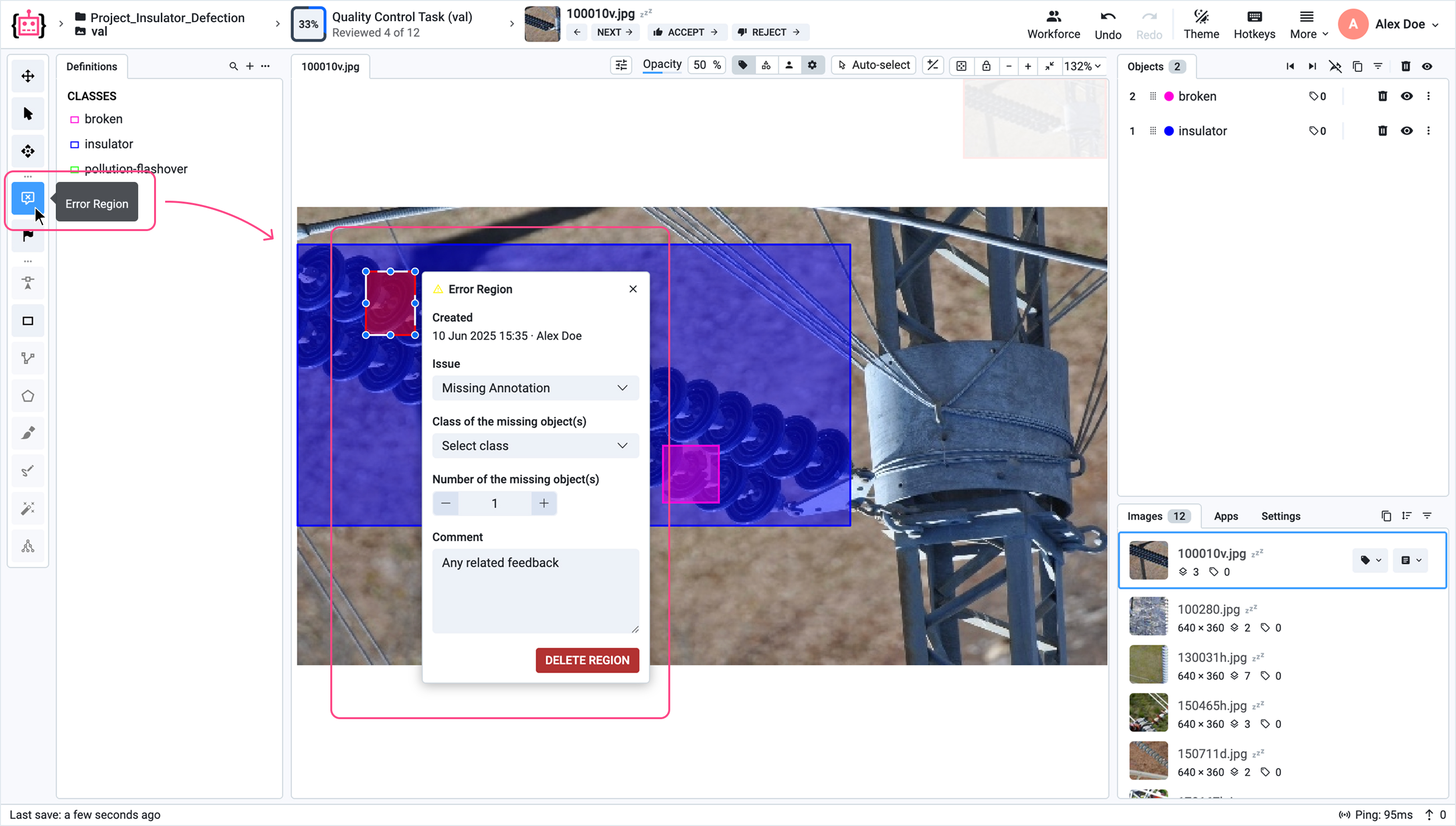Select the Brush tool
The image size is (1456, 826).
point(27,433)
